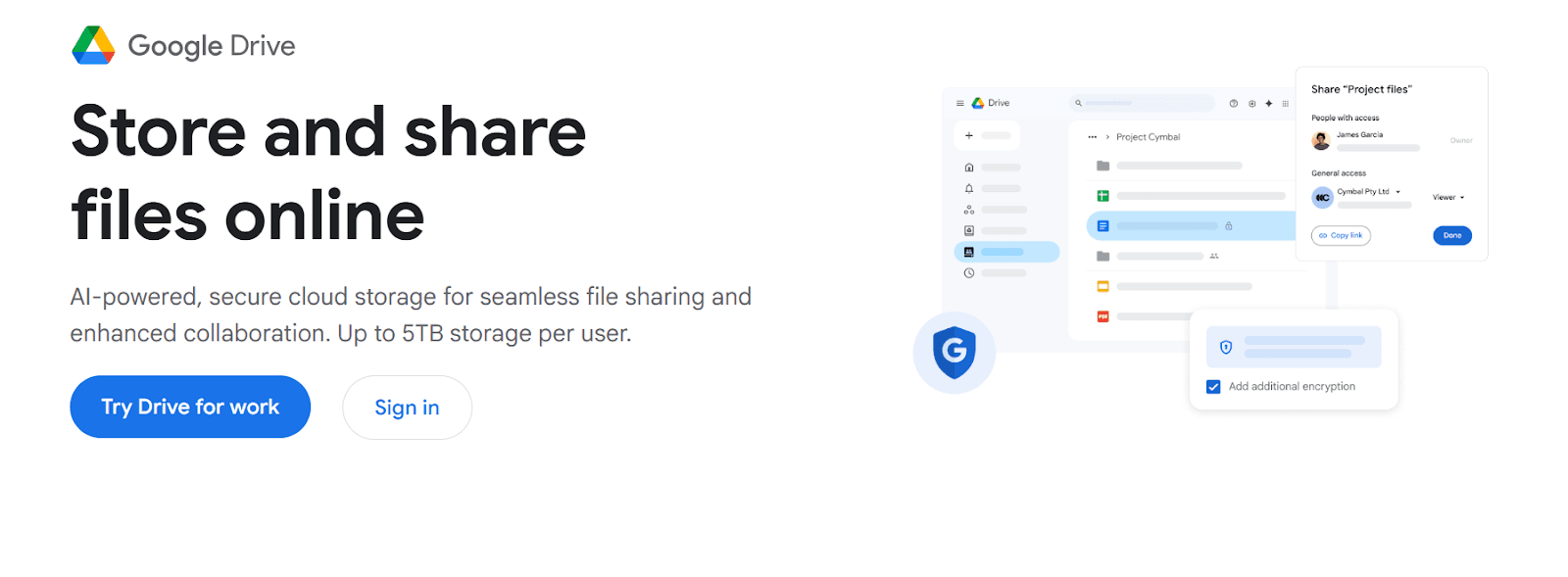Click the New plus button in sidebar
1568x577 pixels.
(x=987, y=135)
